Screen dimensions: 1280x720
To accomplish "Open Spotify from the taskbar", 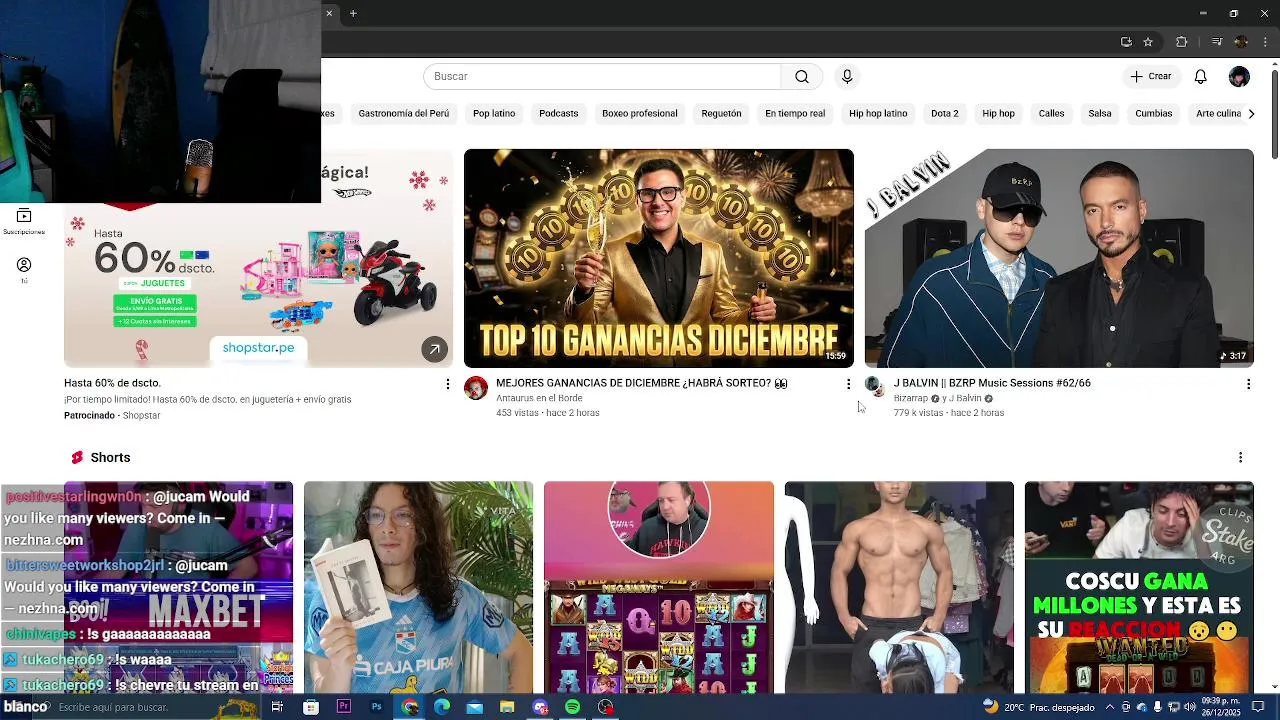I will coord(572,707).
